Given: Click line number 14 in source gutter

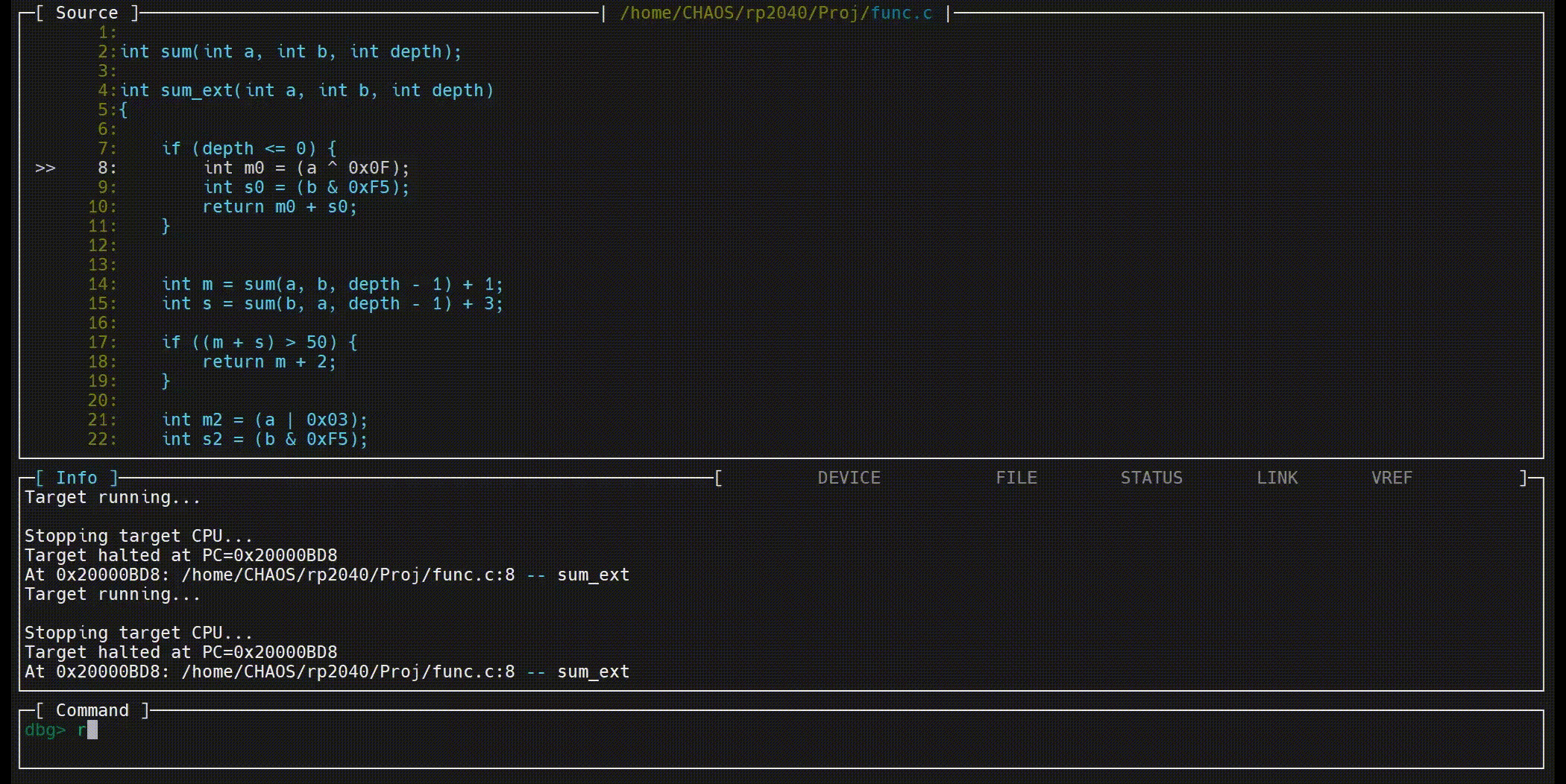Looking at the screenshot, I should (101, 285).
